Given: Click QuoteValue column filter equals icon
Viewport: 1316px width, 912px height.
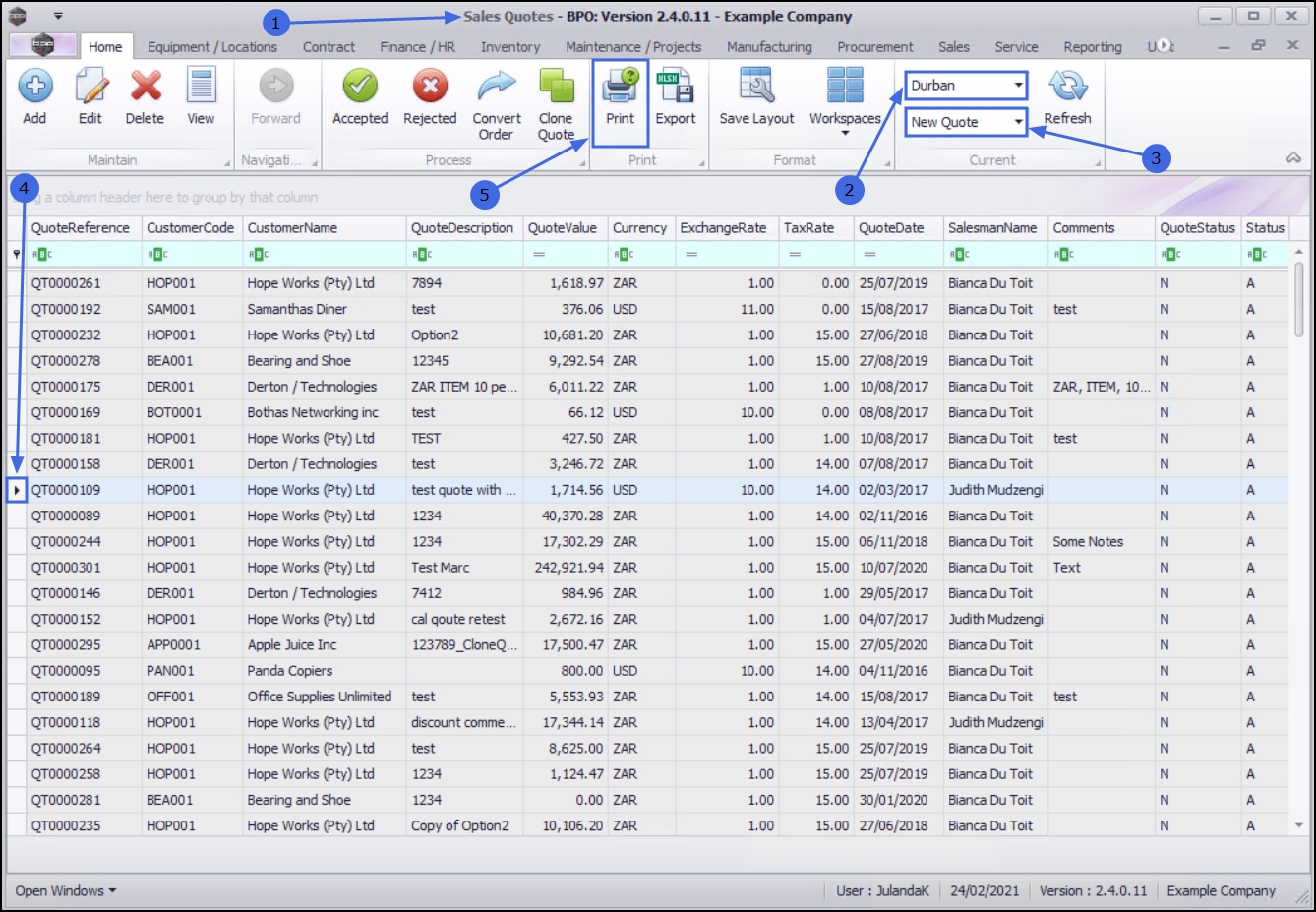Looking at the screenshot, I should pos(539,254).
